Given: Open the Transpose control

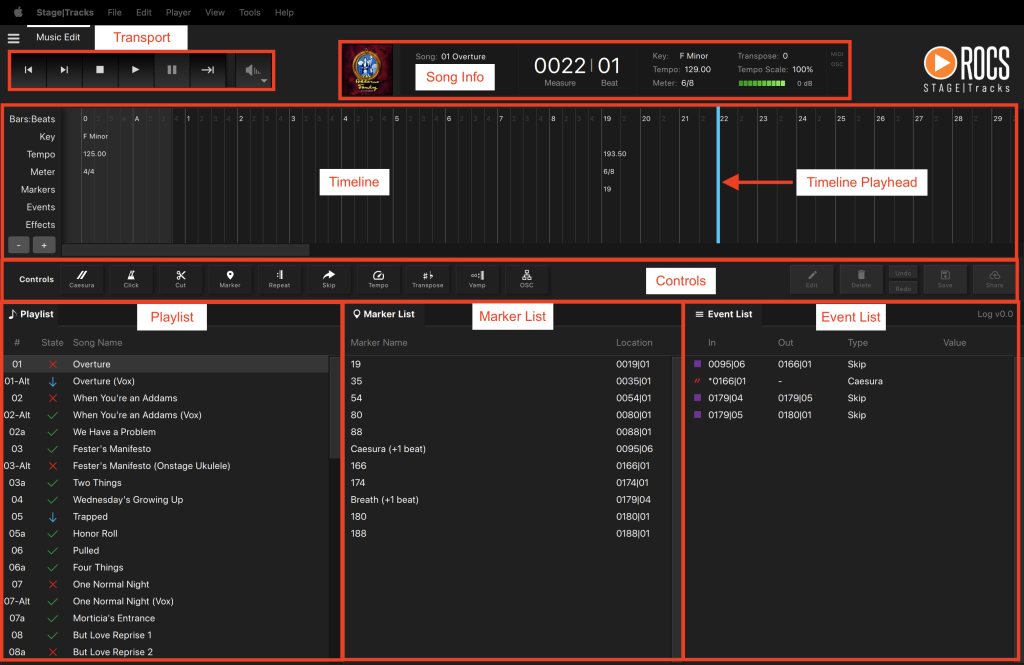Looking at the screenshot, I should [x=427, y=277].
